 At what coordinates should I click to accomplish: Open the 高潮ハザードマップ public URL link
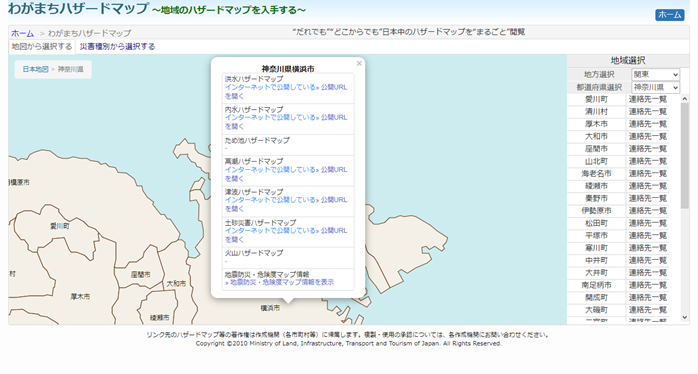[286, 174]
